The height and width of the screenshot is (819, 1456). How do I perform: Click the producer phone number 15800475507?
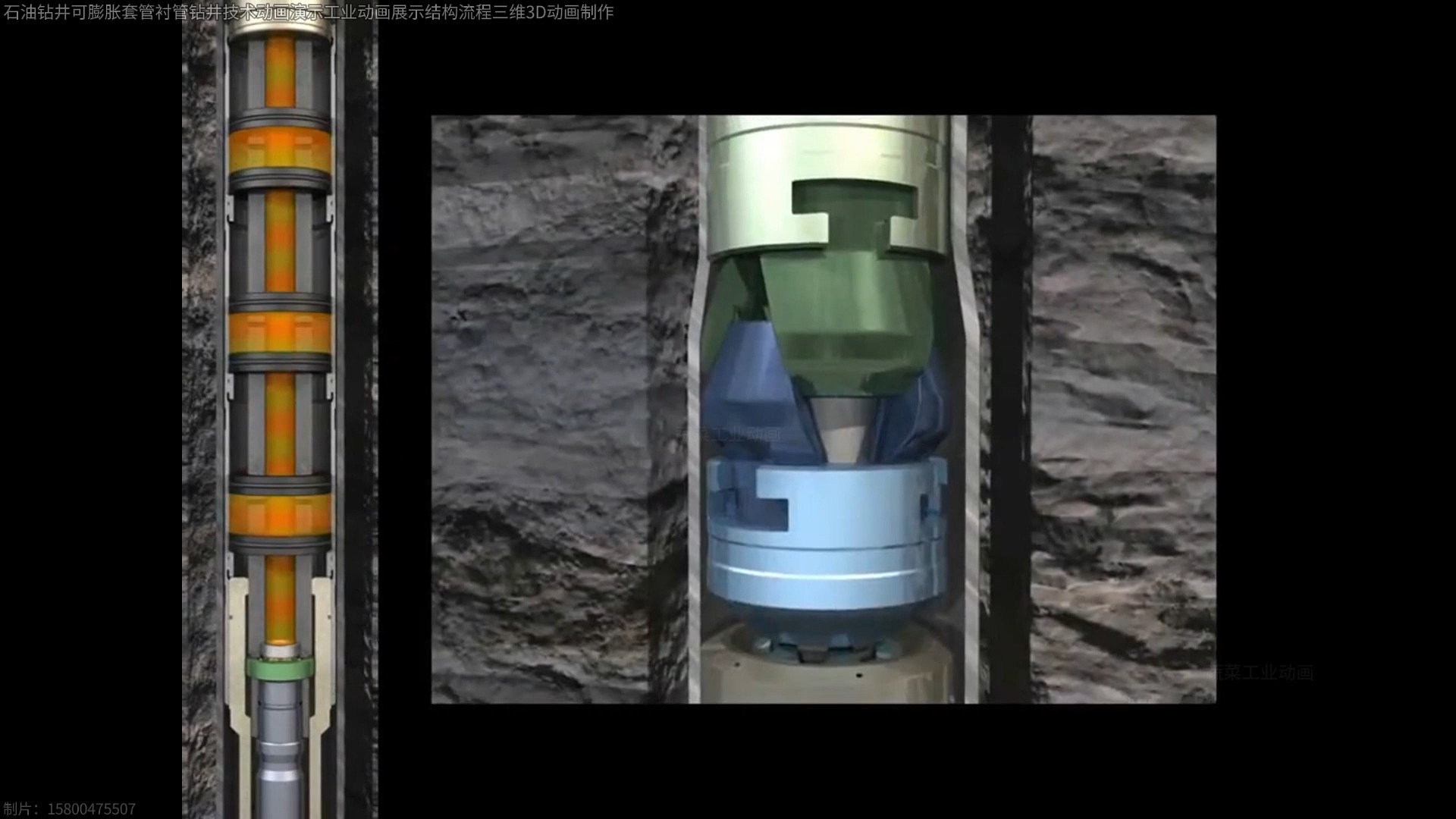coord(91,809)
